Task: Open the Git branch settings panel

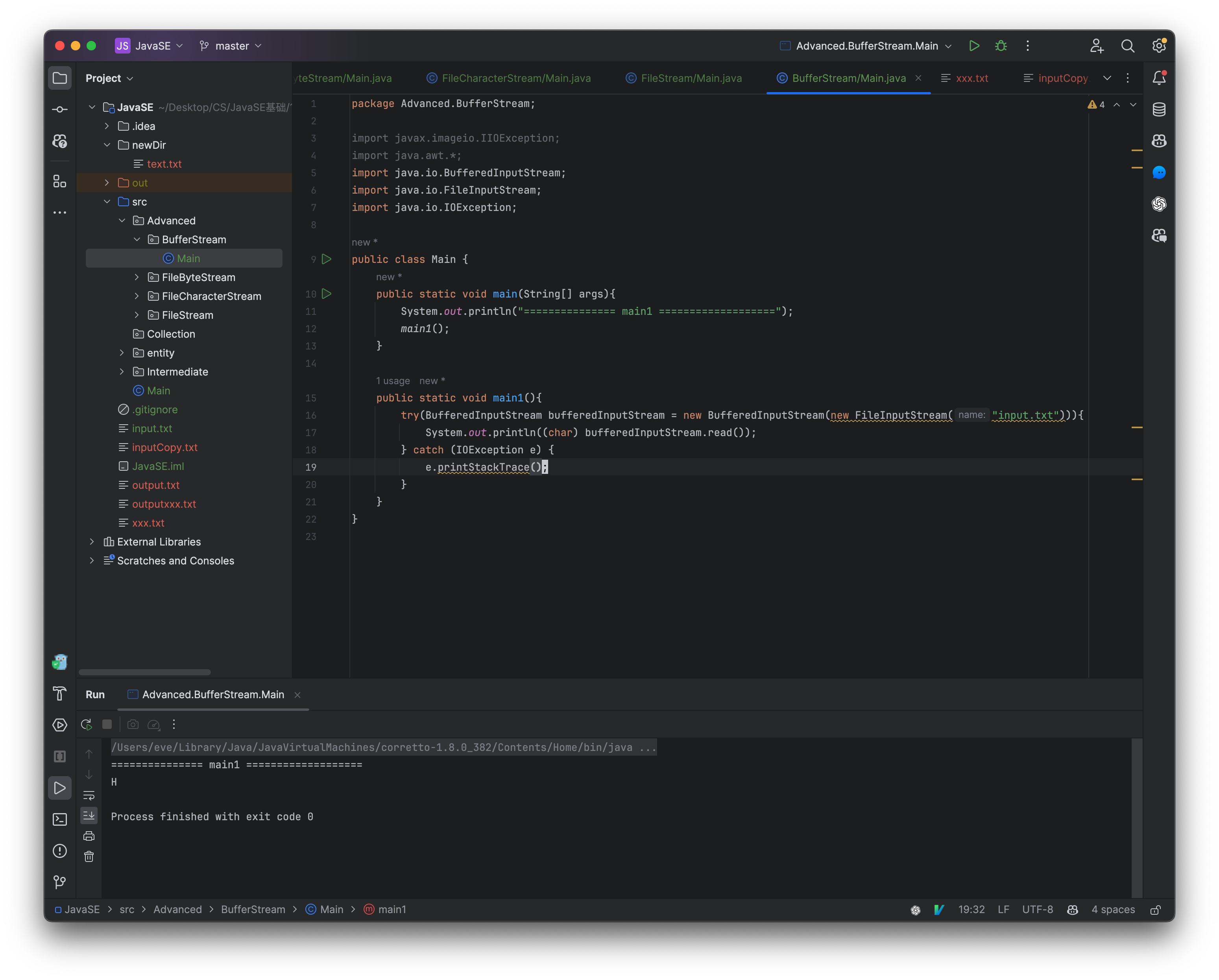Action: point(231,45)
